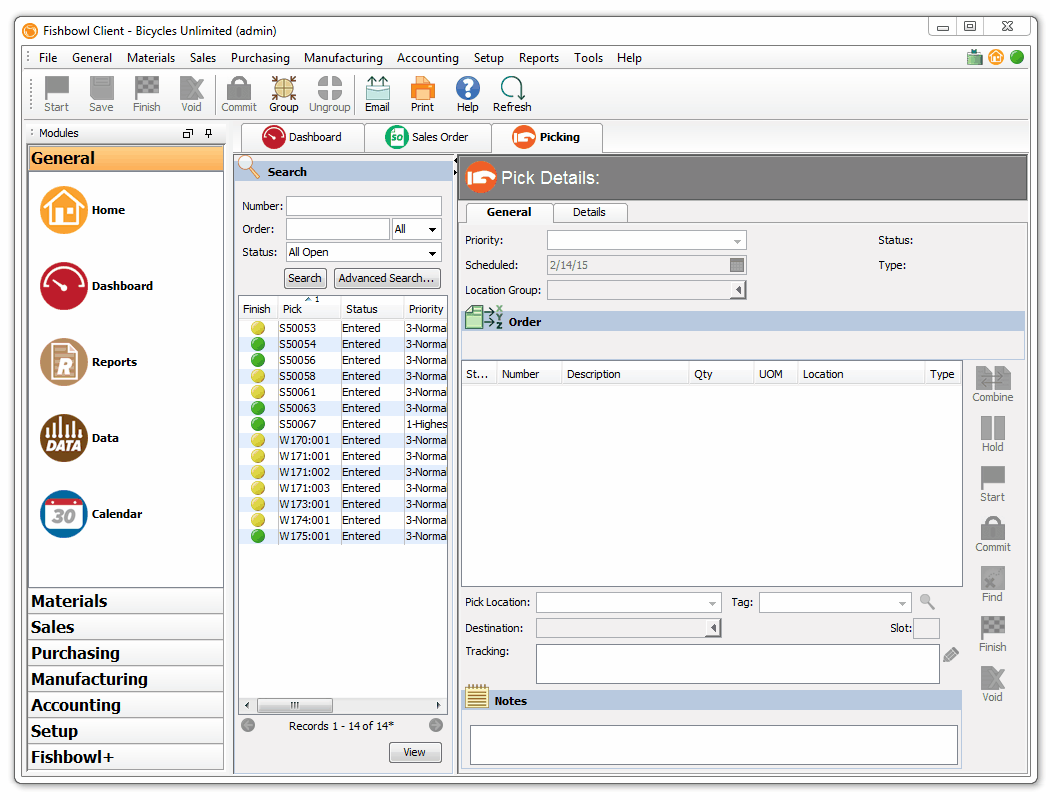Open the Manufacturing menu in the menu bar
The height and width of the screenshot is (800, 1050).
click(343, 58)
